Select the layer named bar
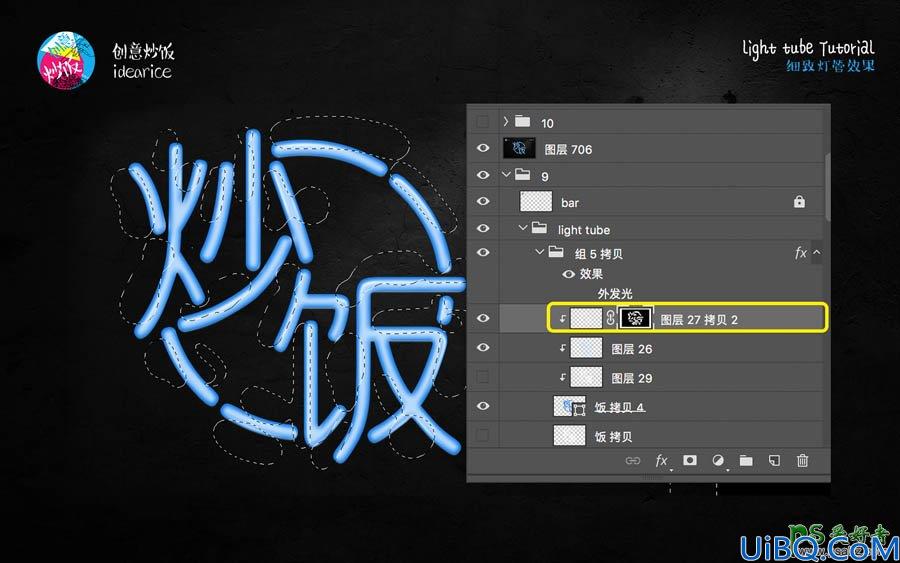The height and width of the screenshot is (563, 900). 569,203
